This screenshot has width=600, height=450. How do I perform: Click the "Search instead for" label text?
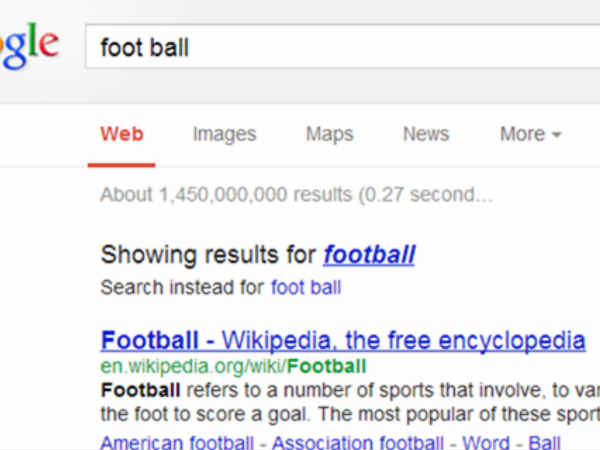[183, 288]
